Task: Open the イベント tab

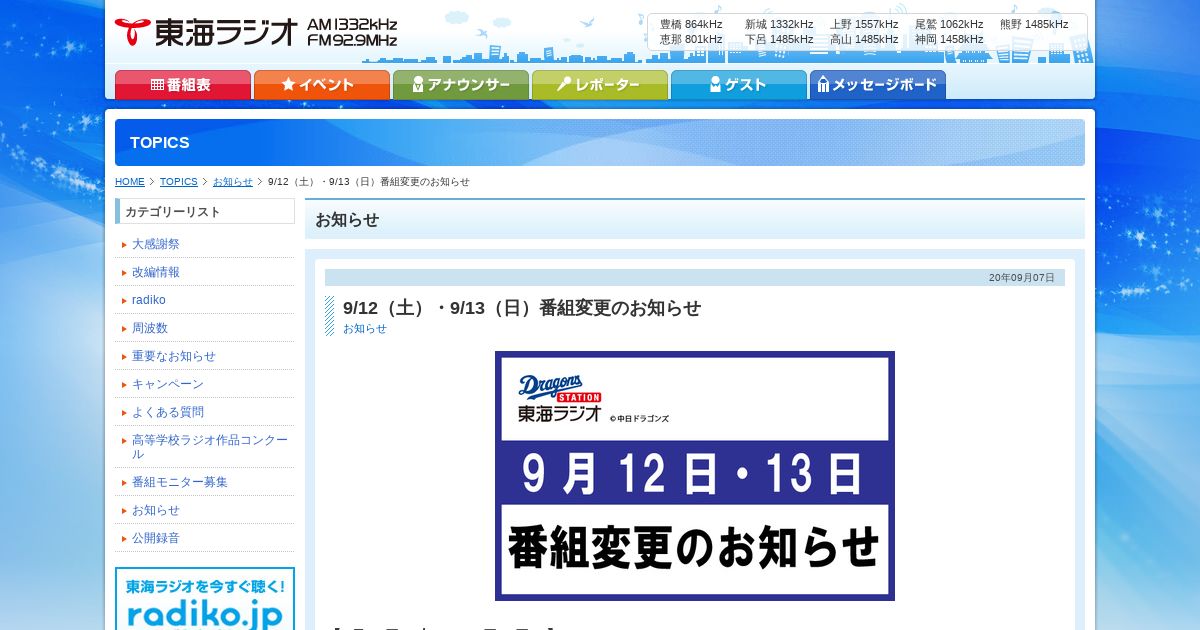Action: [x=321, y=85]
